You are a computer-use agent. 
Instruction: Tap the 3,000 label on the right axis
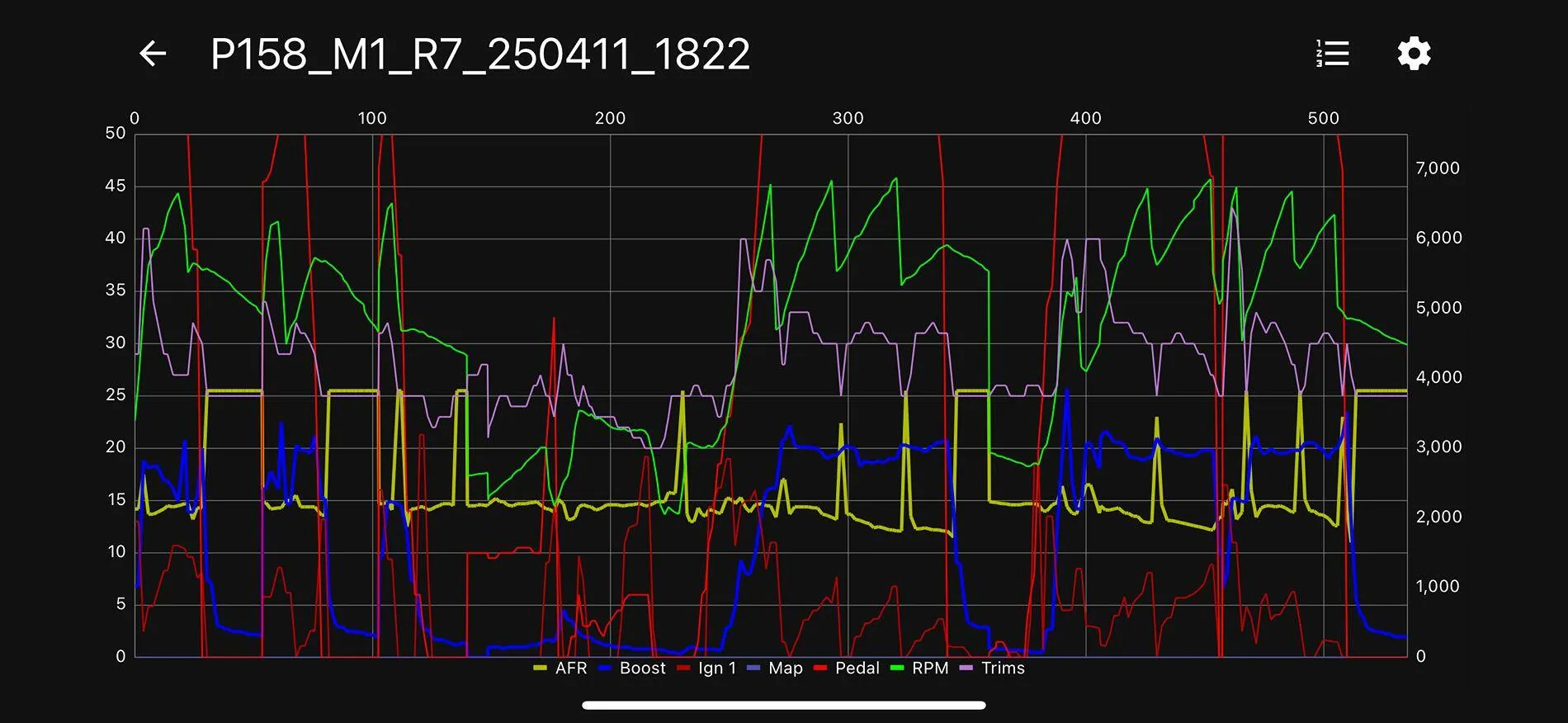point(1438,447)
